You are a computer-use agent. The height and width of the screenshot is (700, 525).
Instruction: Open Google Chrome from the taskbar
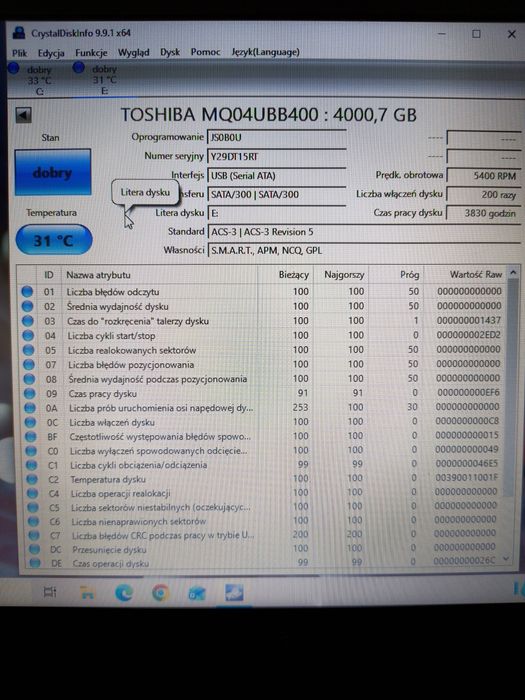(160, 592)
